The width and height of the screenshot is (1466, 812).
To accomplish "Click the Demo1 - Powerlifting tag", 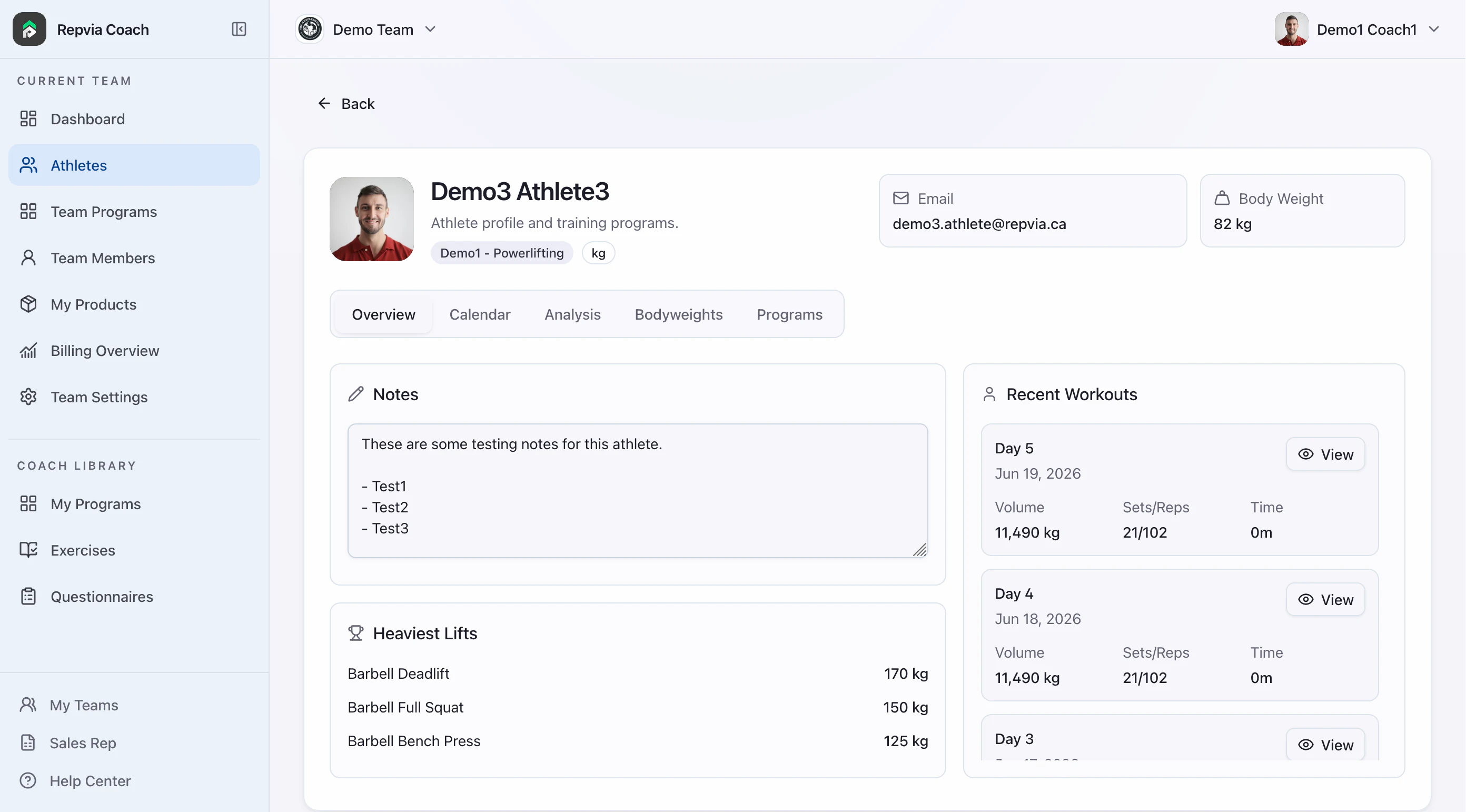I will [502, 253].
